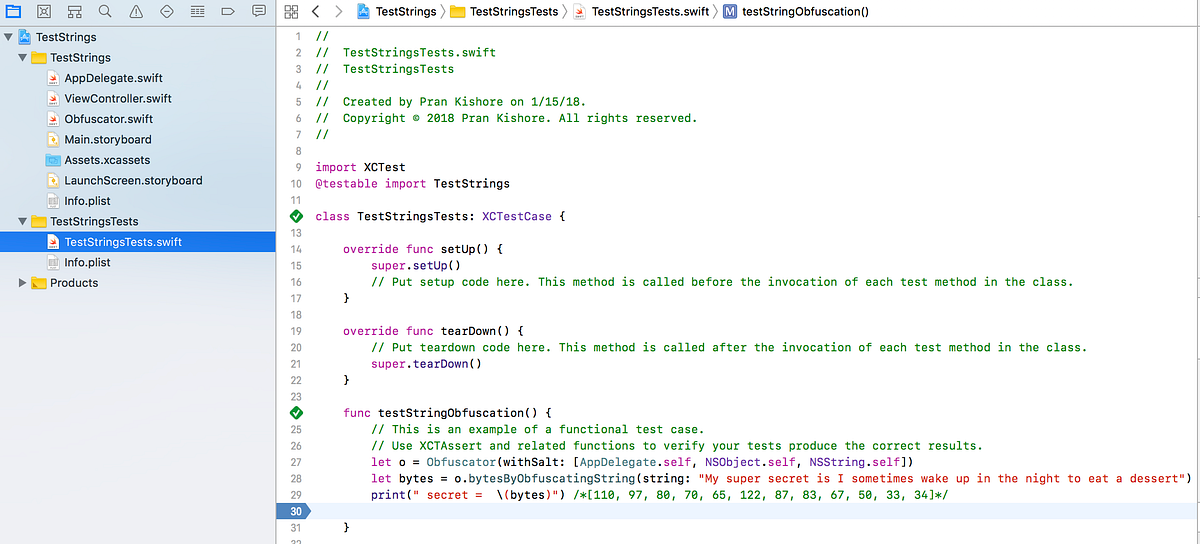Select the Products folder row
Viewport: 1200px width, 544px height.
pos(137,283)
